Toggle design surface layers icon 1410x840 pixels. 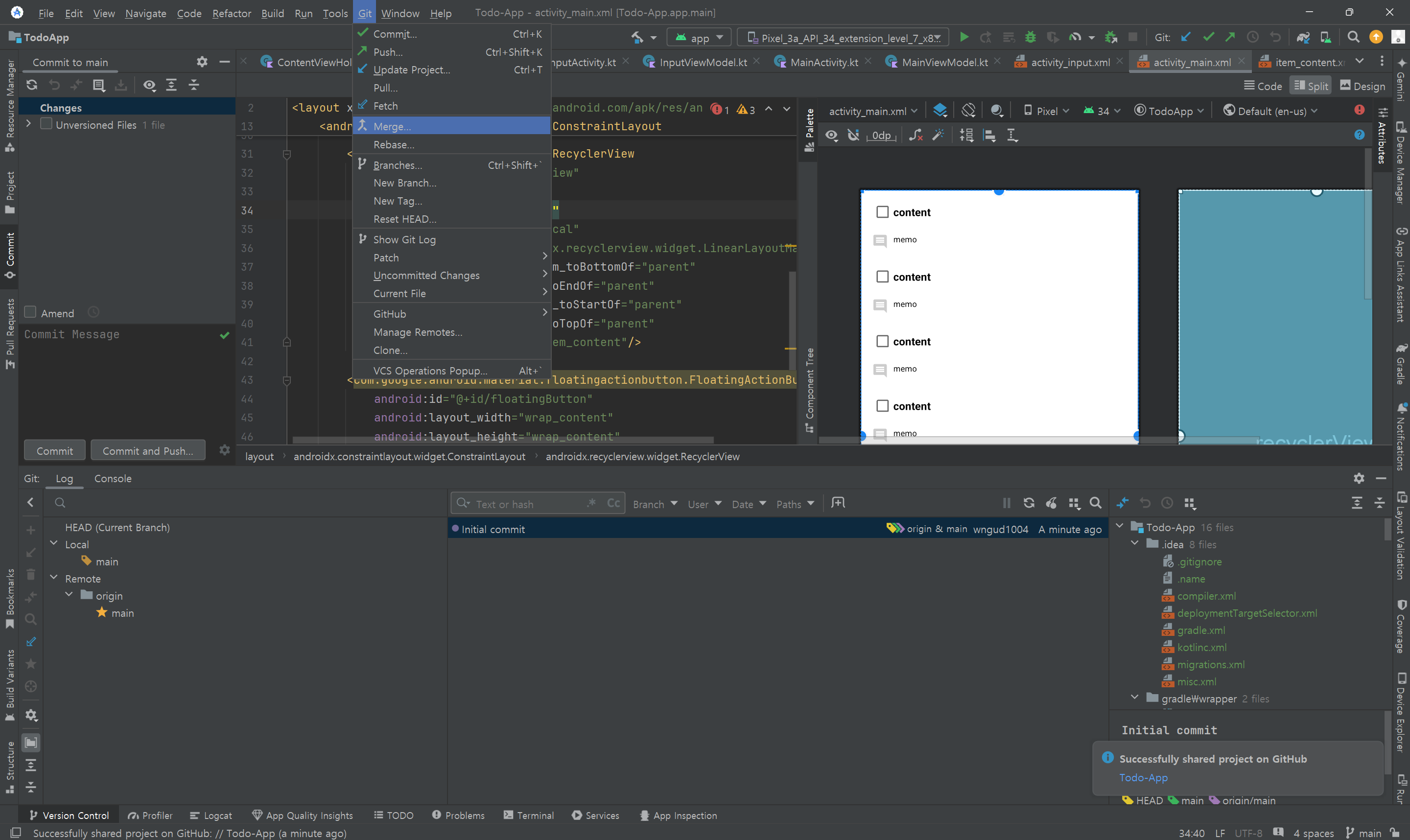click(x=940, y=110)
